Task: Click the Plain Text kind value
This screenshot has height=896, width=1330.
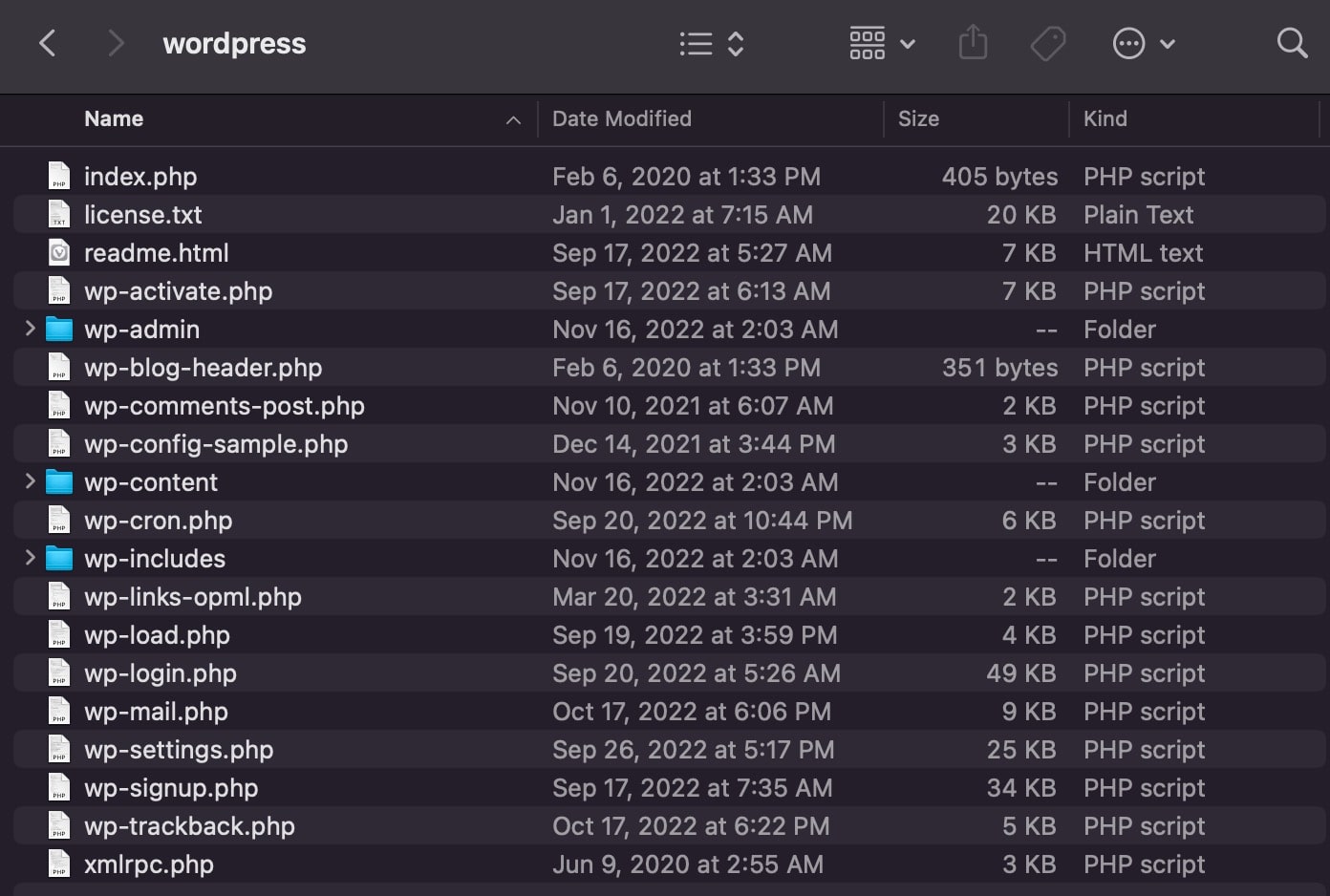Action: point(1139,215)
